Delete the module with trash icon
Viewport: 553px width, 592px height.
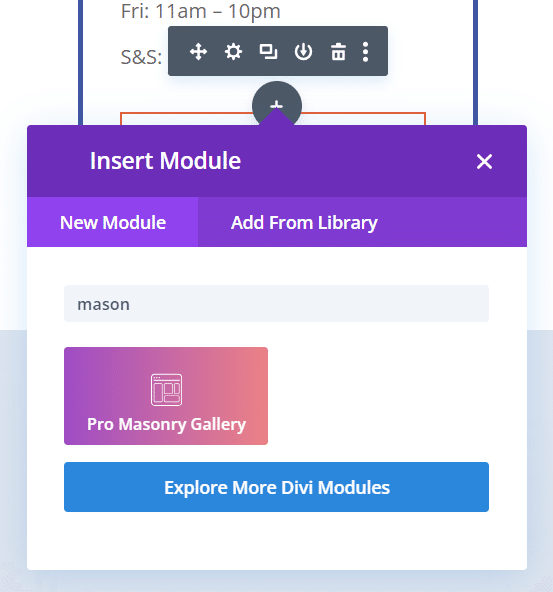click(338, 52)
